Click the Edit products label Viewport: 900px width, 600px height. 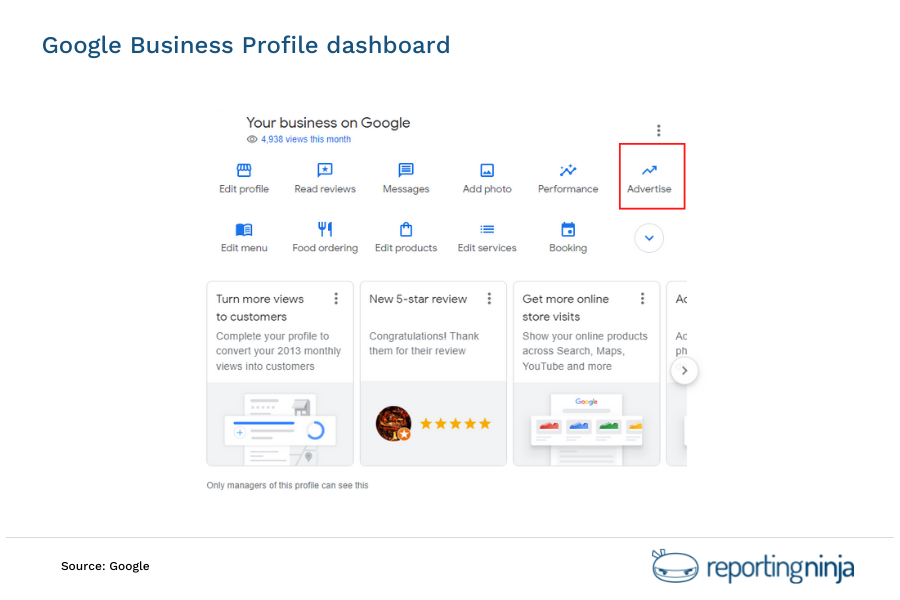pos(406,248)
